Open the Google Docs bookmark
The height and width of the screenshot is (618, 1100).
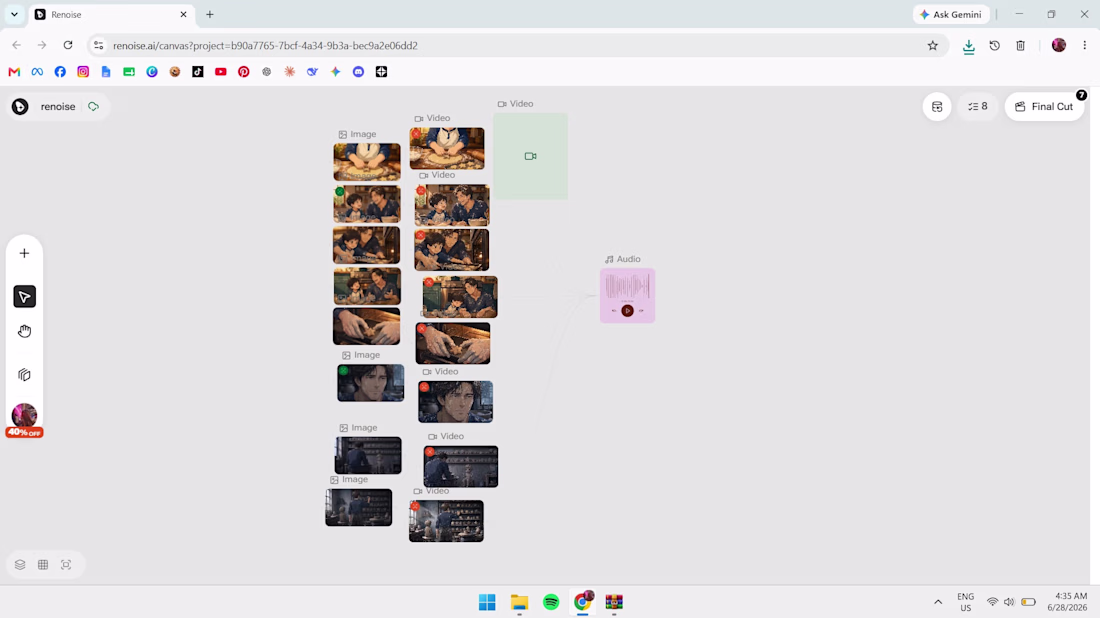[x=106, y=72]
